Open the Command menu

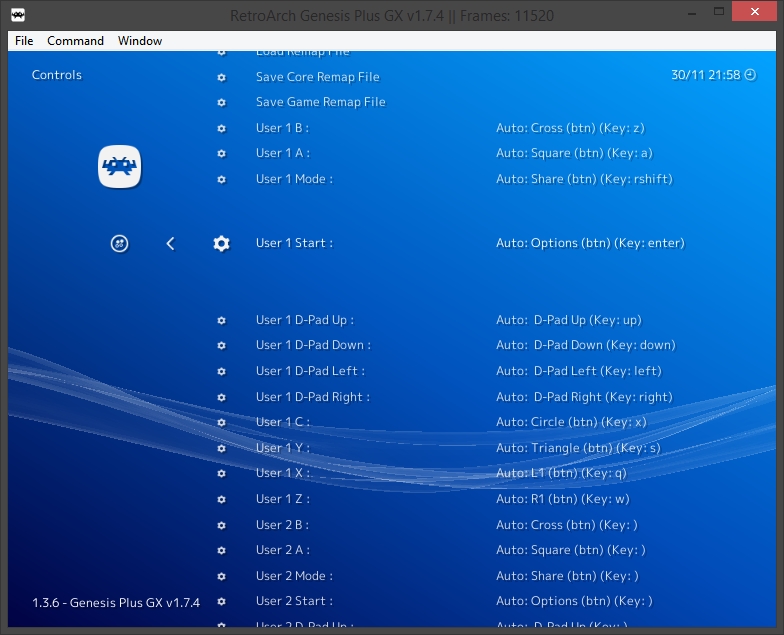coord(76,40)
